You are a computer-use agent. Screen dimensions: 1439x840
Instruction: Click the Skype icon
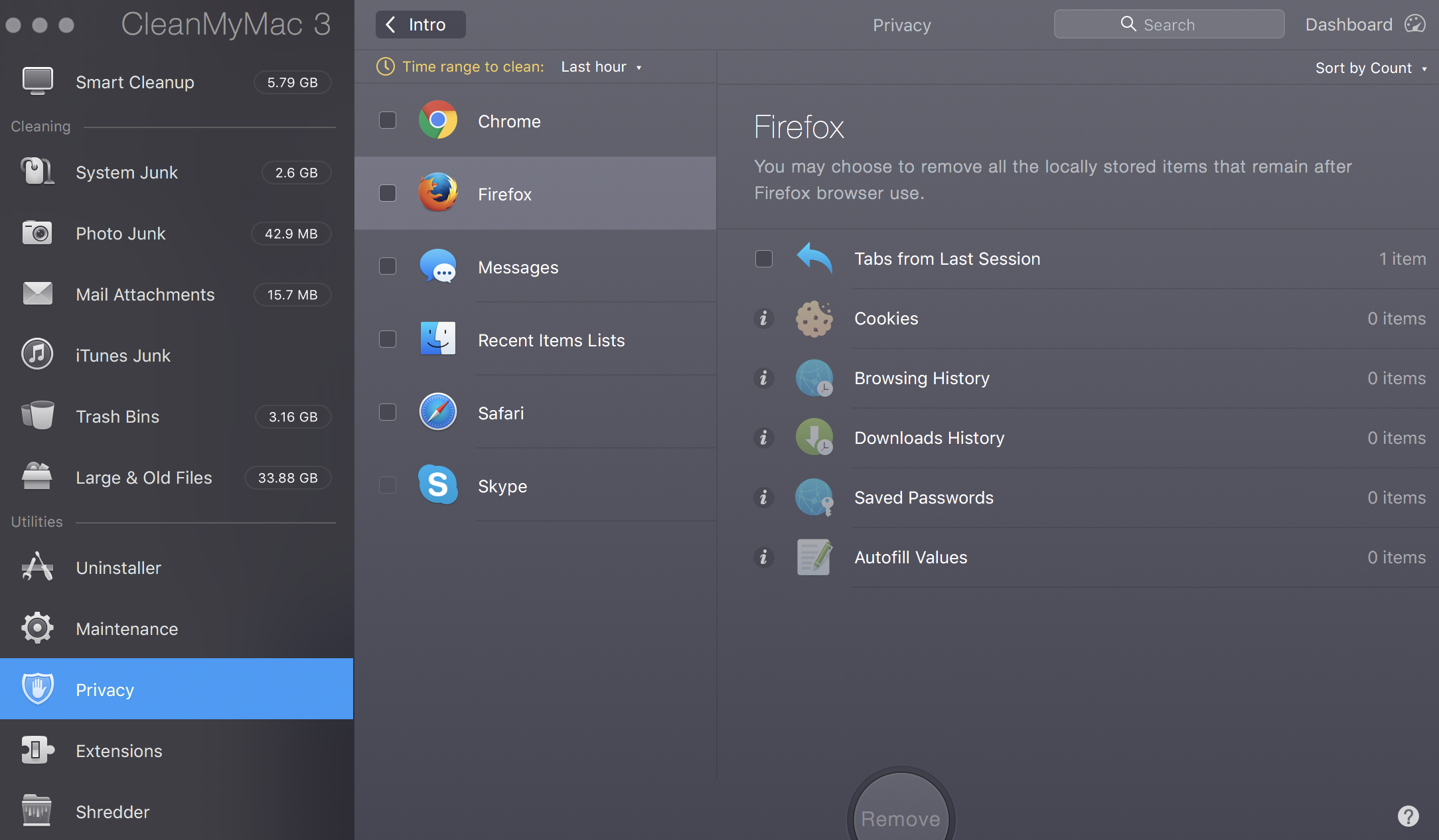point(438,485)
